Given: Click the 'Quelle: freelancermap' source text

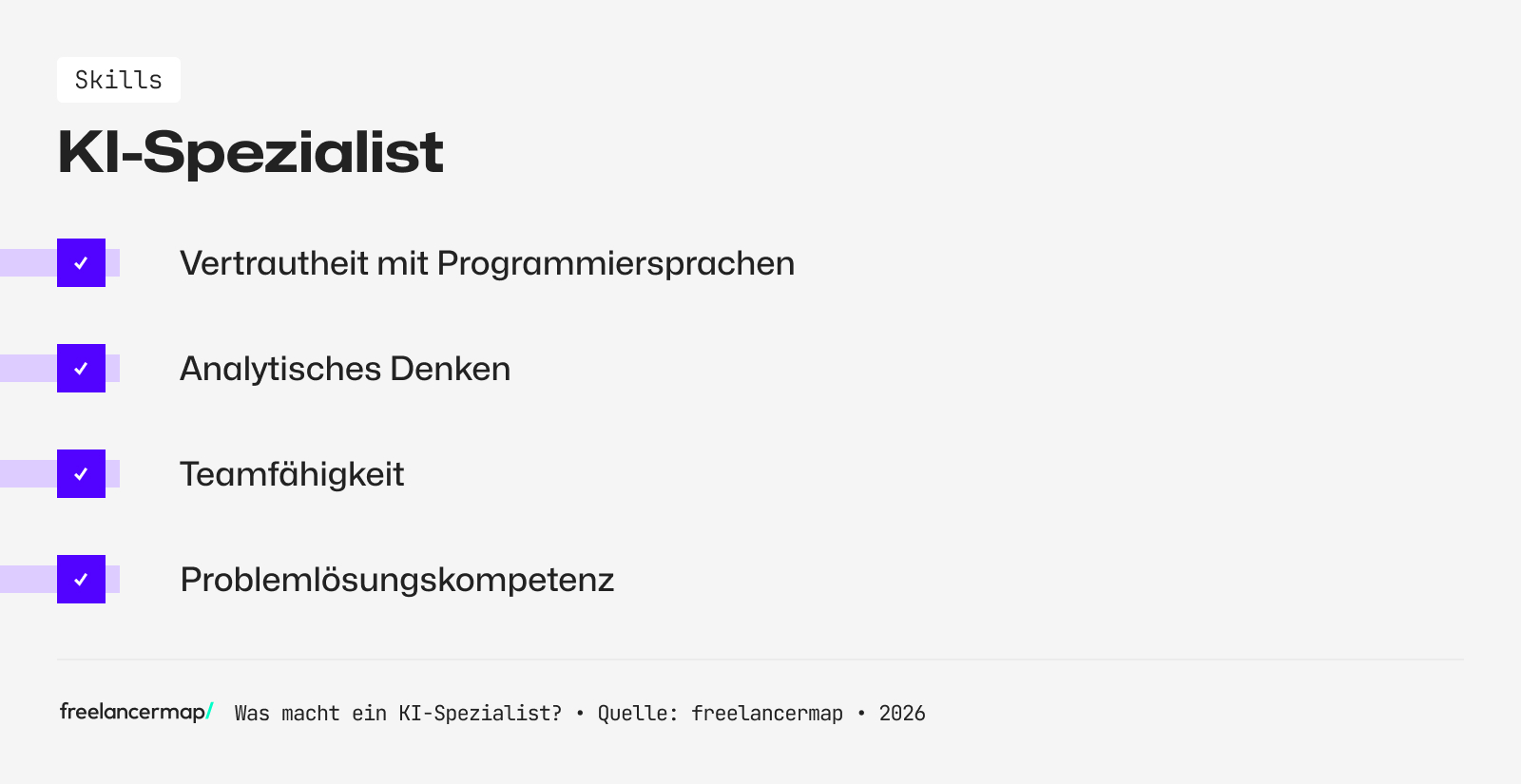Looking at the screenshot, I should [x=720, y=714].
